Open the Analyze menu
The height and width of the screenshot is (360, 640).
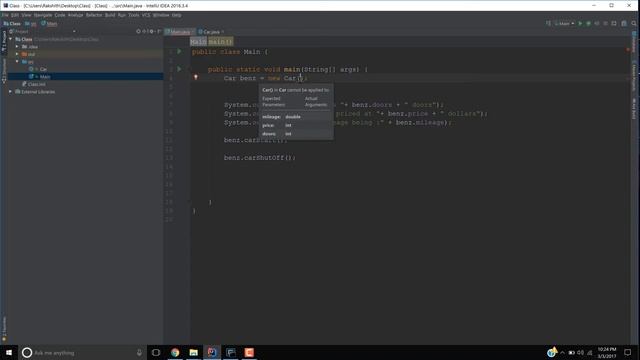coord(75,15)
